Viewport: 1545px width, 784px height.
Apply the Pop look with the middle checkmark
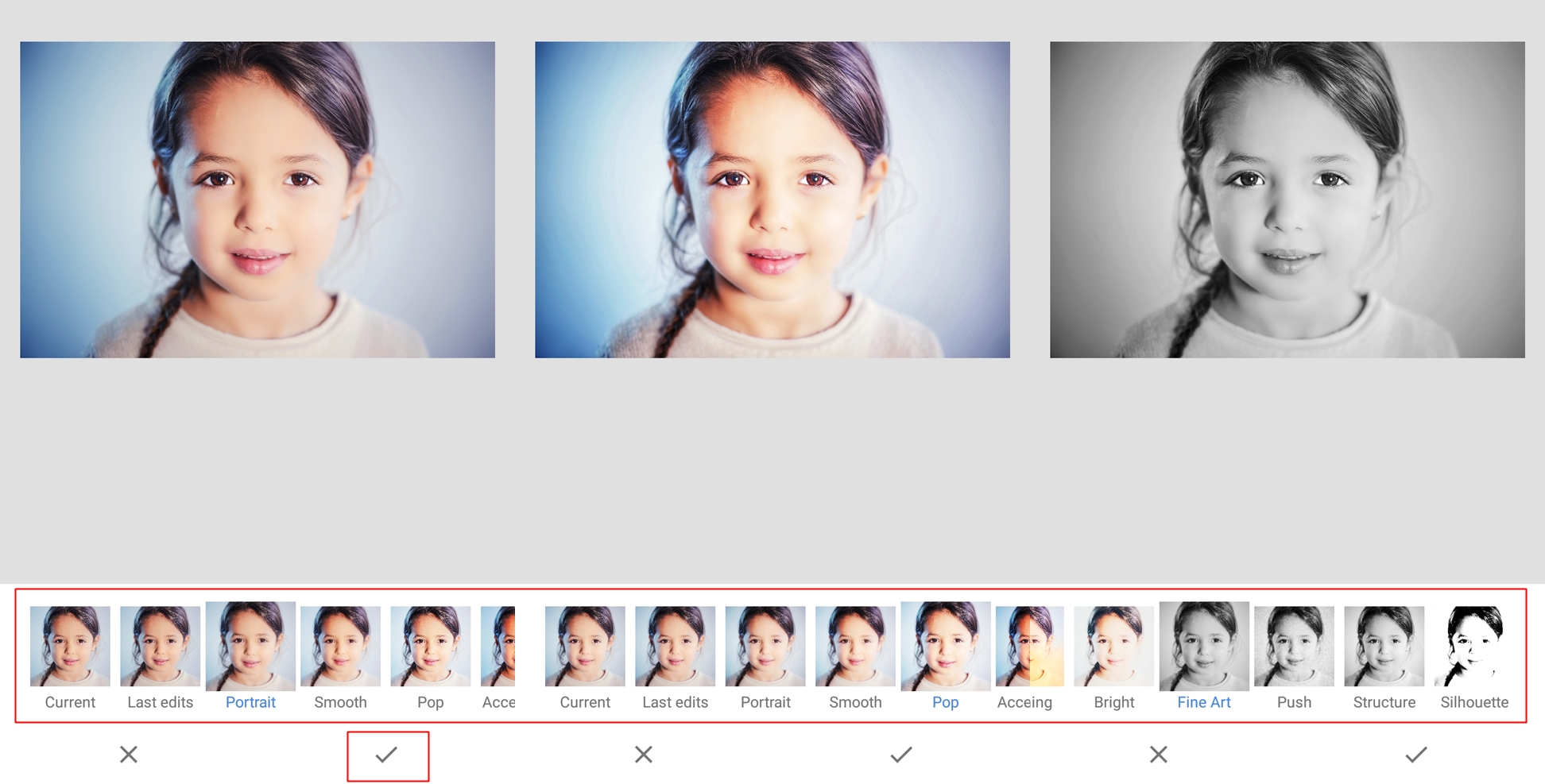901,755
